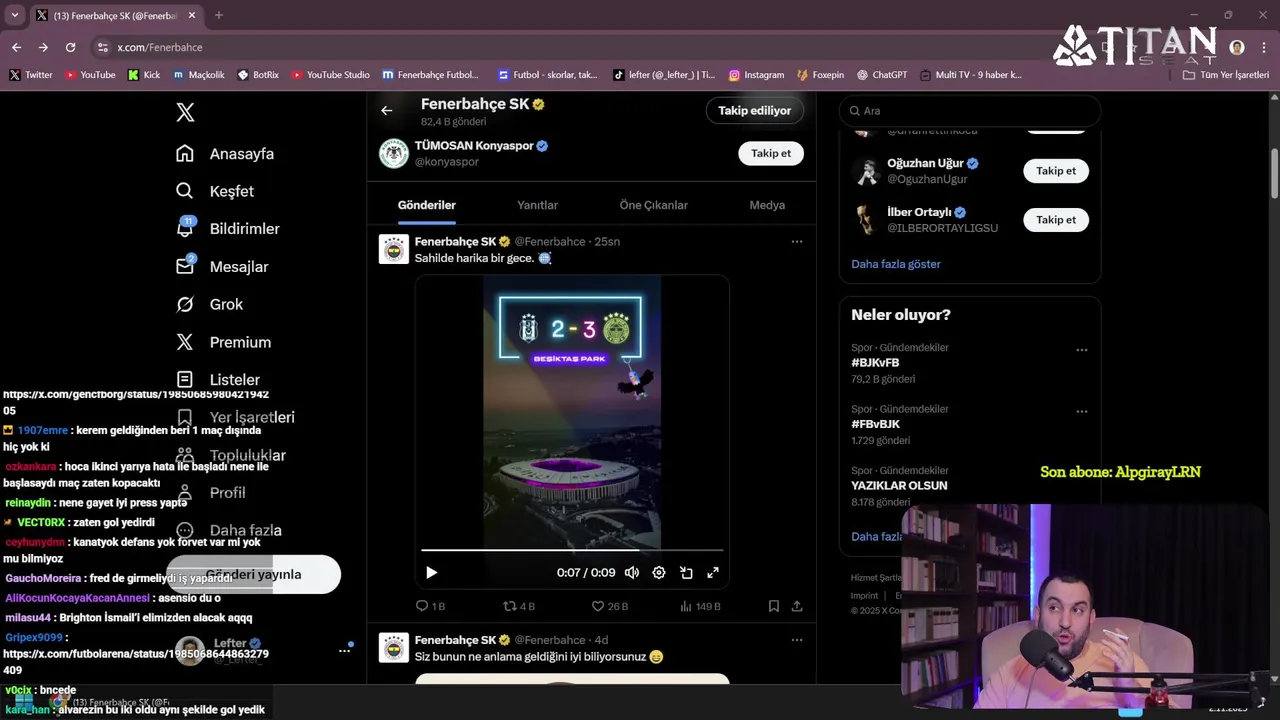This screenshot has width=1280, height=720.
Task: Click browser reload button
Action: [x=70, y=47]
